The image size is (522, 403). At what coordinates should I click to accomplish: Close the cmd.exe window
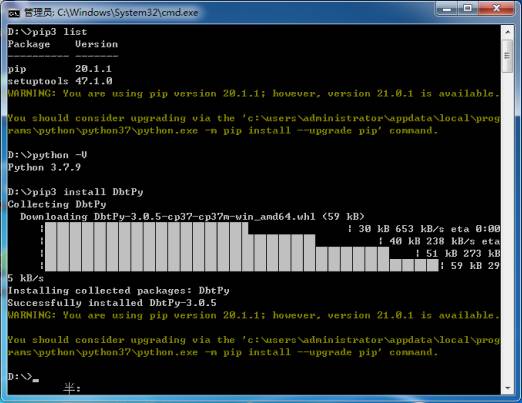click(496, 9)
